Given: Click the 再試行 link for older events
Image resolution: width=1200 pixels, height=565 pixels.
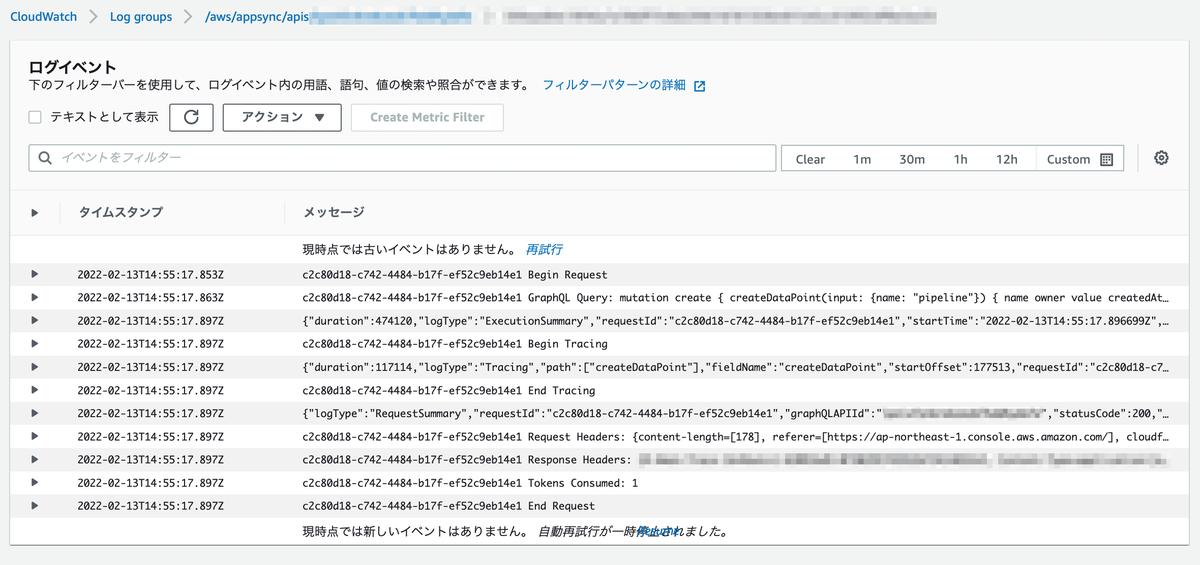Looking at the screenshot, I should [545, 249].
